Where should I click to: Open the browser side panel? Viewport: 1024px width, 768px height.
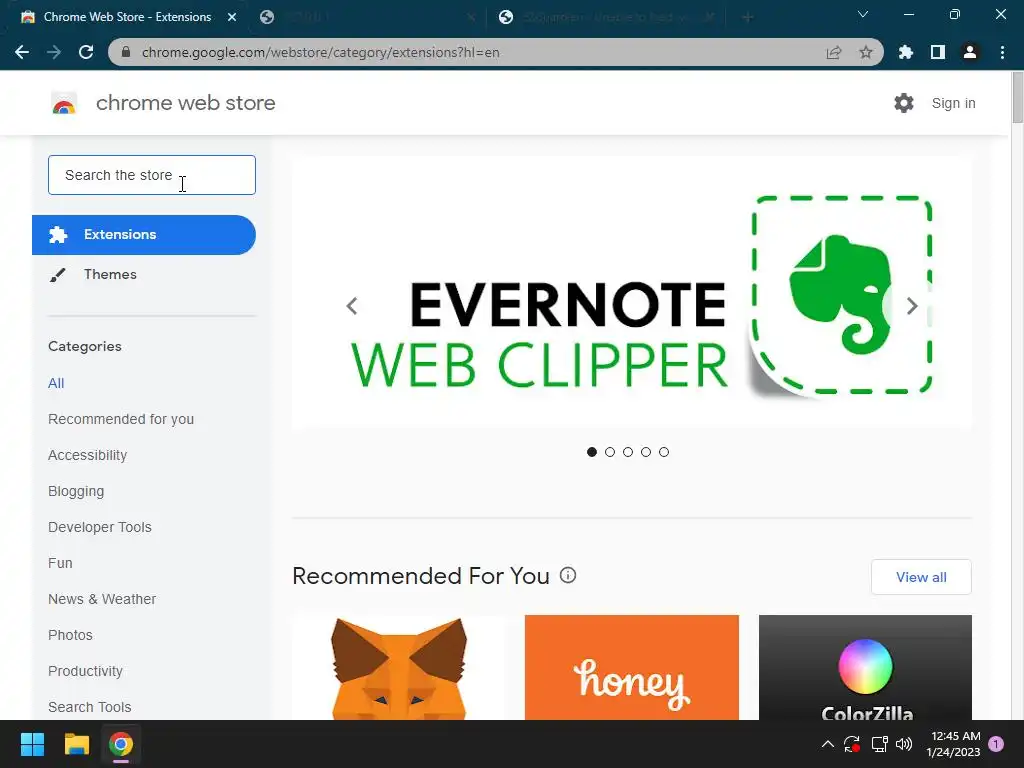click(938, 52)
